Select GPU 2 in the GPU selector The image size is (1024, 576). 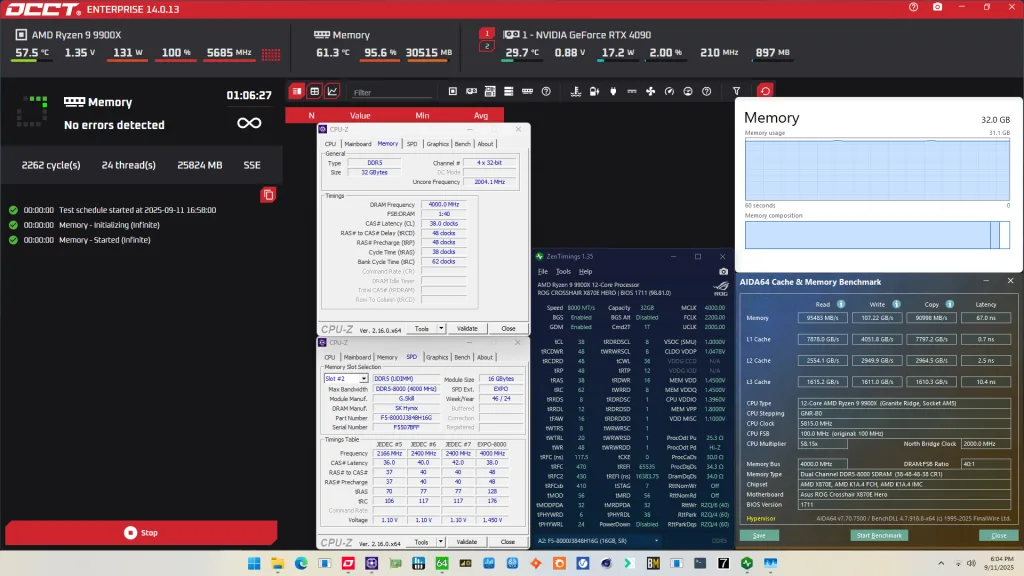coord(487,46)
